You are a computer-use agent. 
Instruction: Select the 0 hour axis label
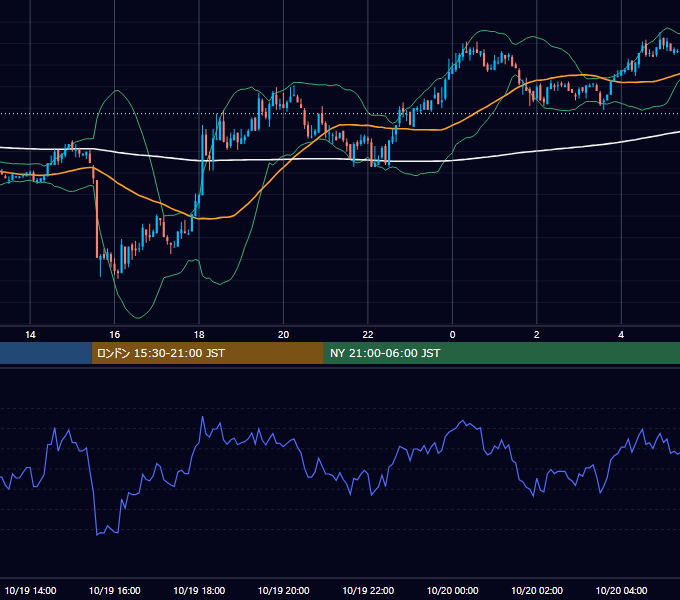pyautogui.click(x=452, y=335)
